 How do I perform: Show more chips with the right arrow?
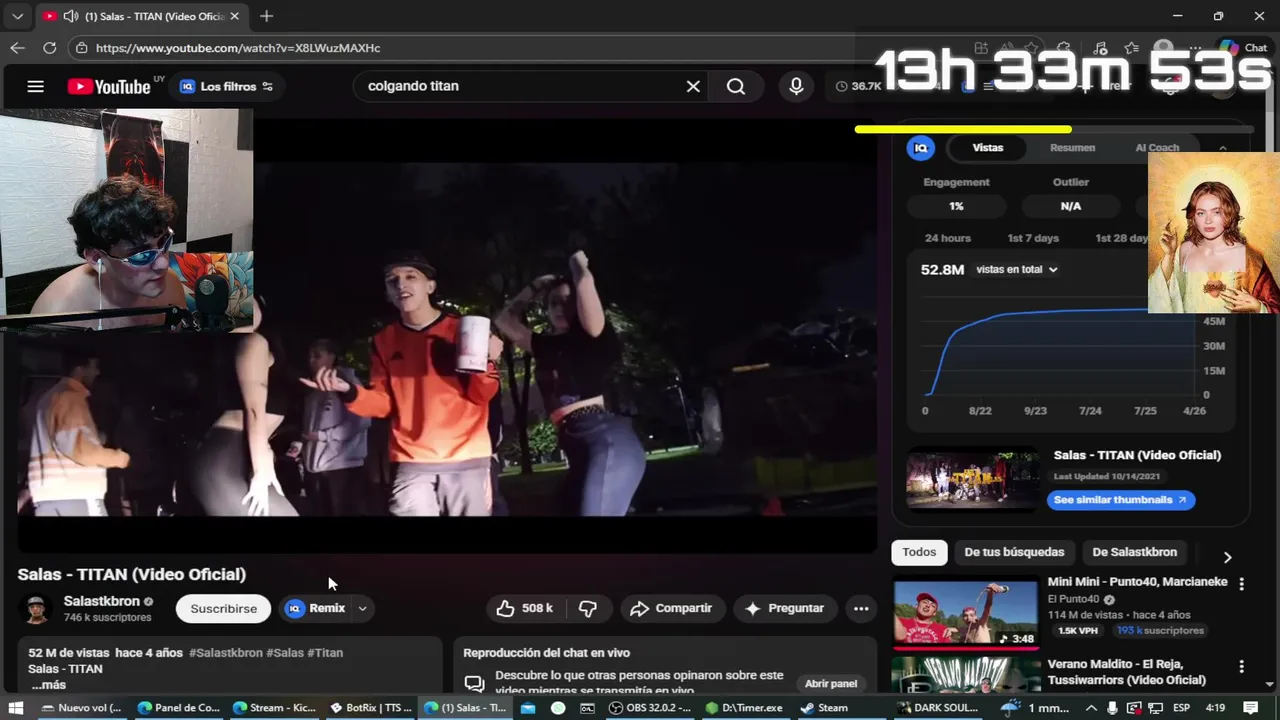1227,557
